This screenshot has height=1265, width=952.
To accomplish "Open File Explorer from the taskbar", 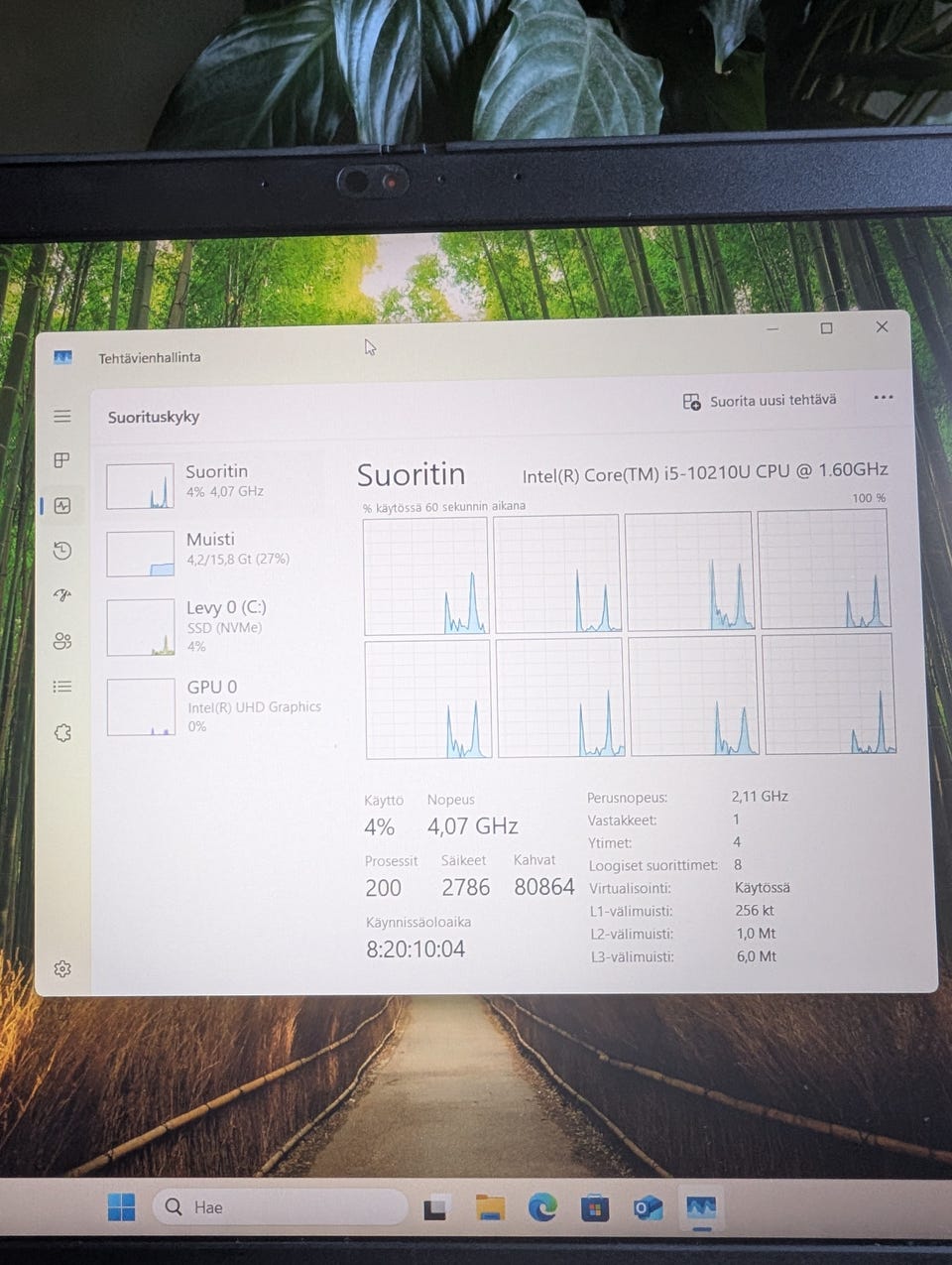I will coord(490,1208).
